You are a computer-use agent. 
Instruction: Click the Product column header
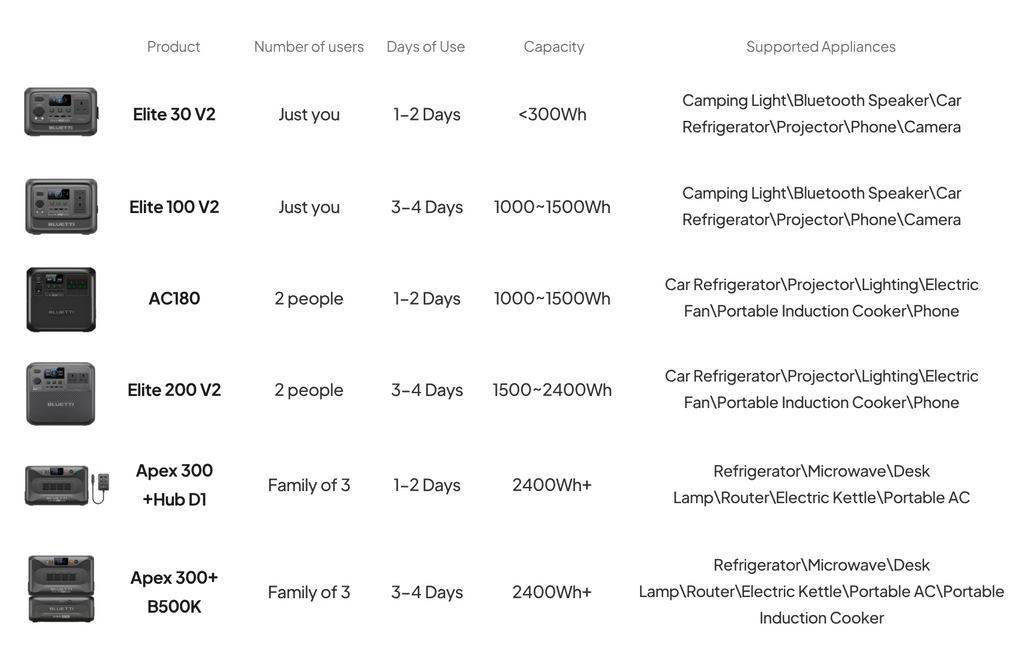click(x=174, y=47)
